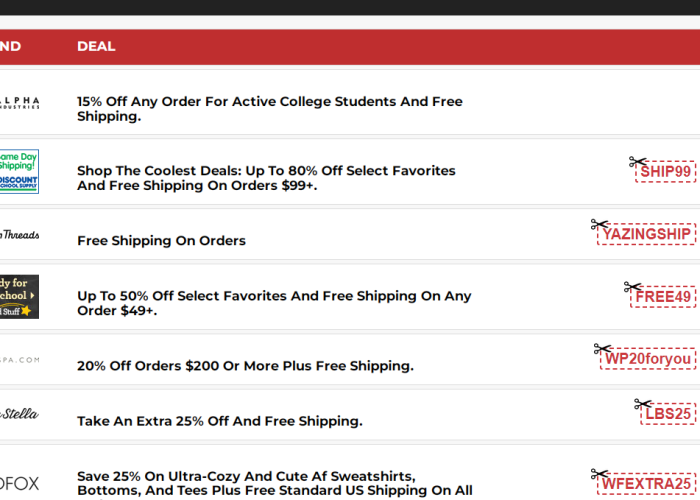The width and height of the screenshot is (700, 500).
Task: Copy the WP20foryou coupon code
Action: 648,358
